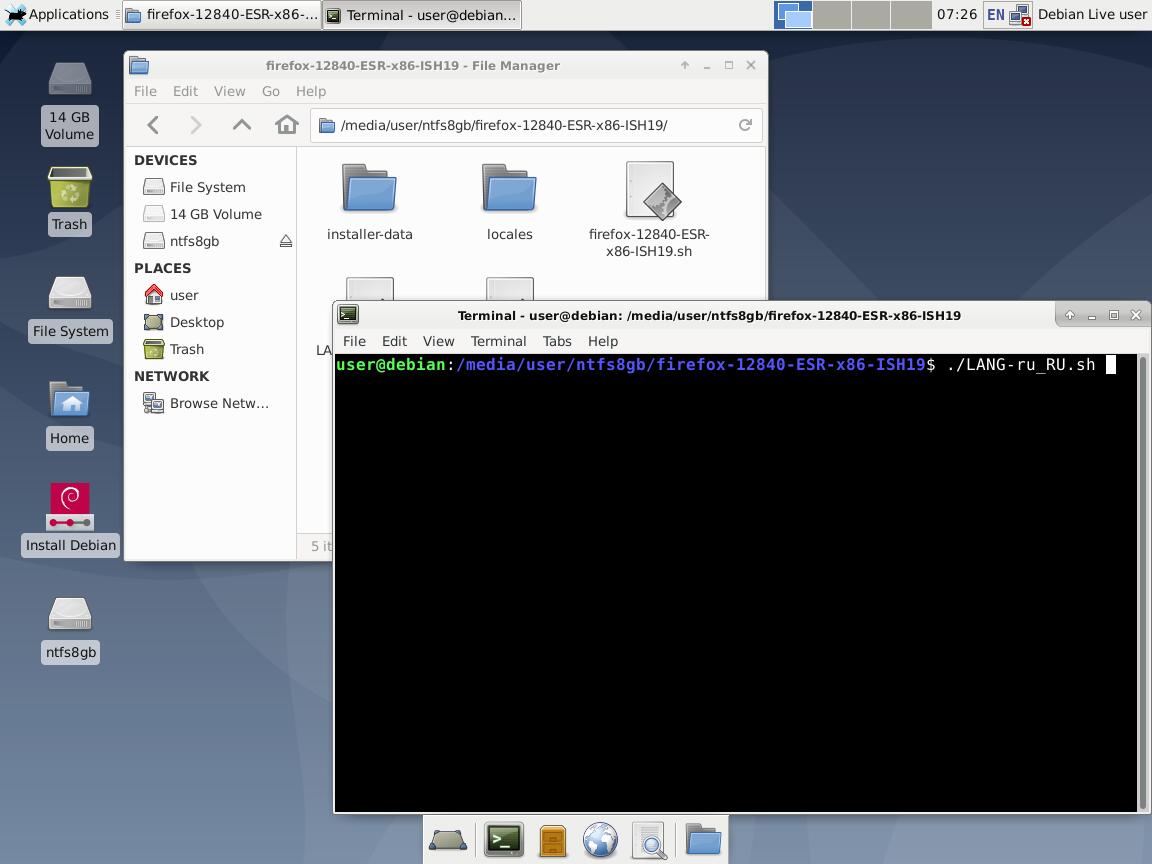This screenshot has width=1152, height=864.
Task: Go forward in File Manager toolbar
Action: point(195,125)
